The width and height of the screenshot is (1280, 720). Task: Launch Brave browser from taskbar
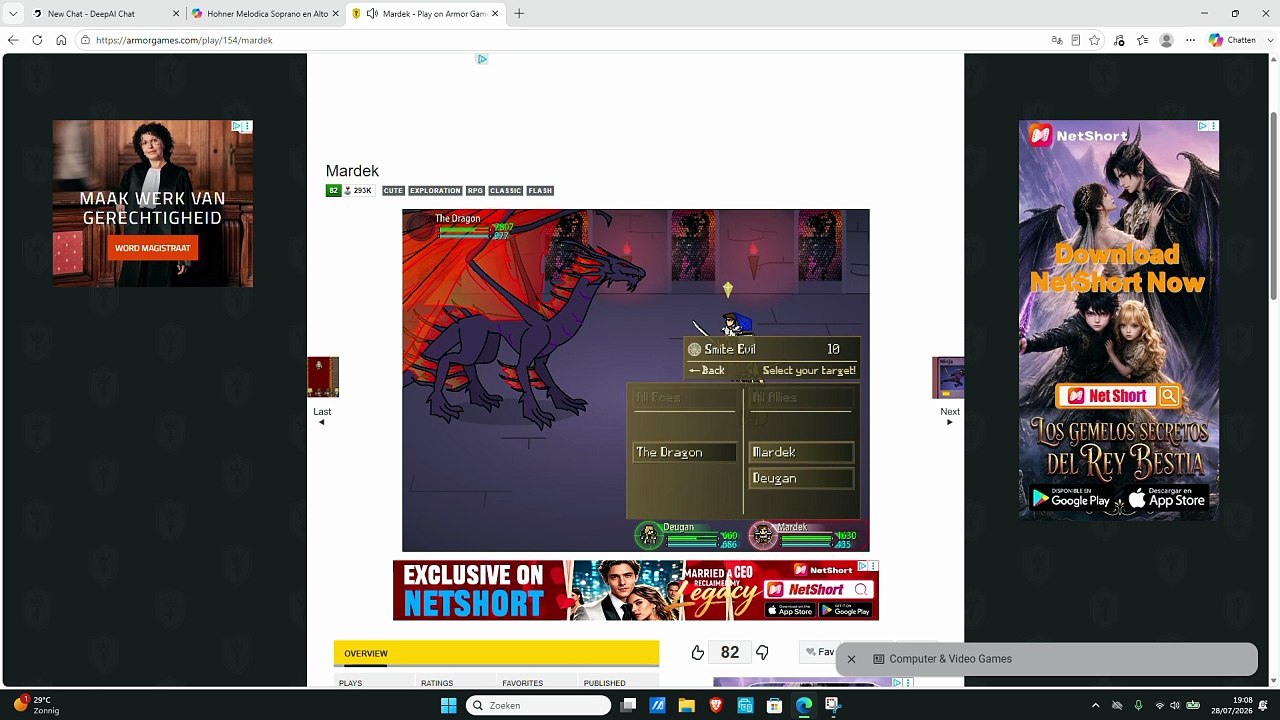(x=715, y=705)
